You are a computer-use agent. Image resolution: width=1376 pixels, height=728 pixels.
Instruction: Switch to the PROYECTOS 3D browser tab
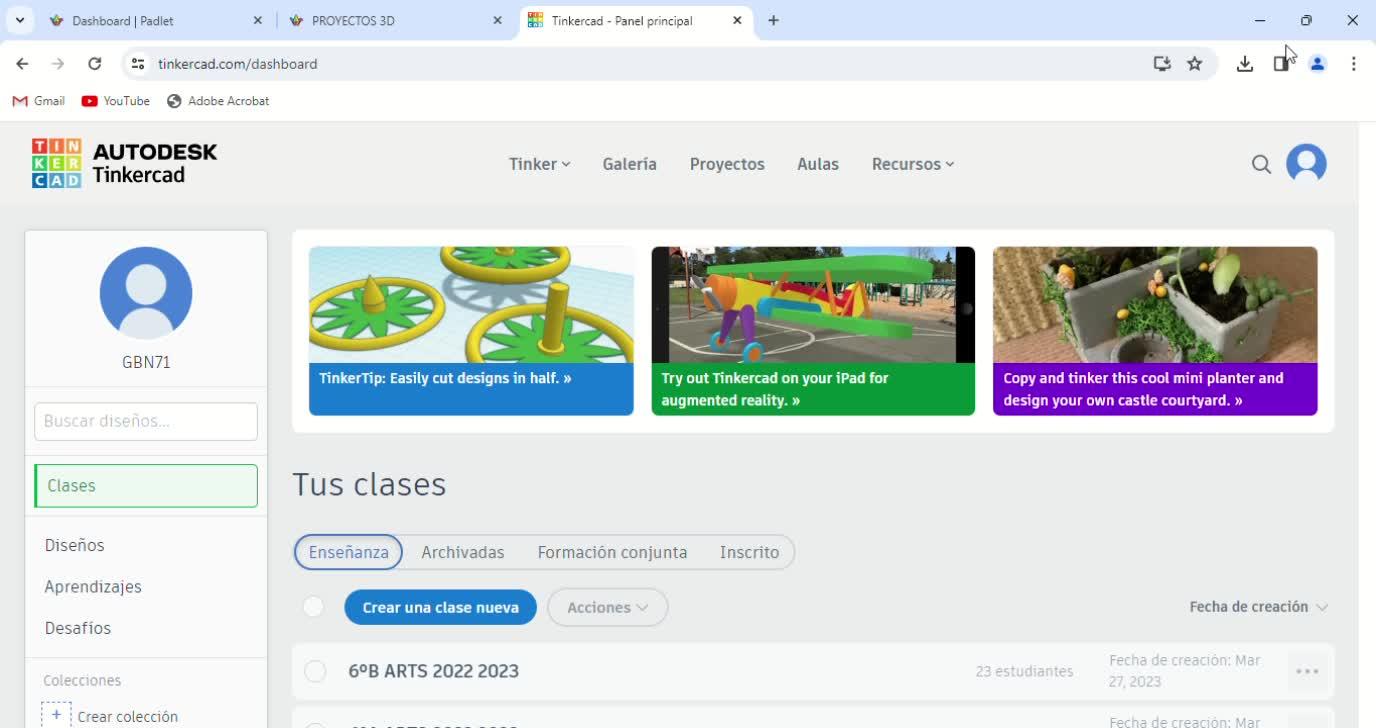tap(395, 20)
